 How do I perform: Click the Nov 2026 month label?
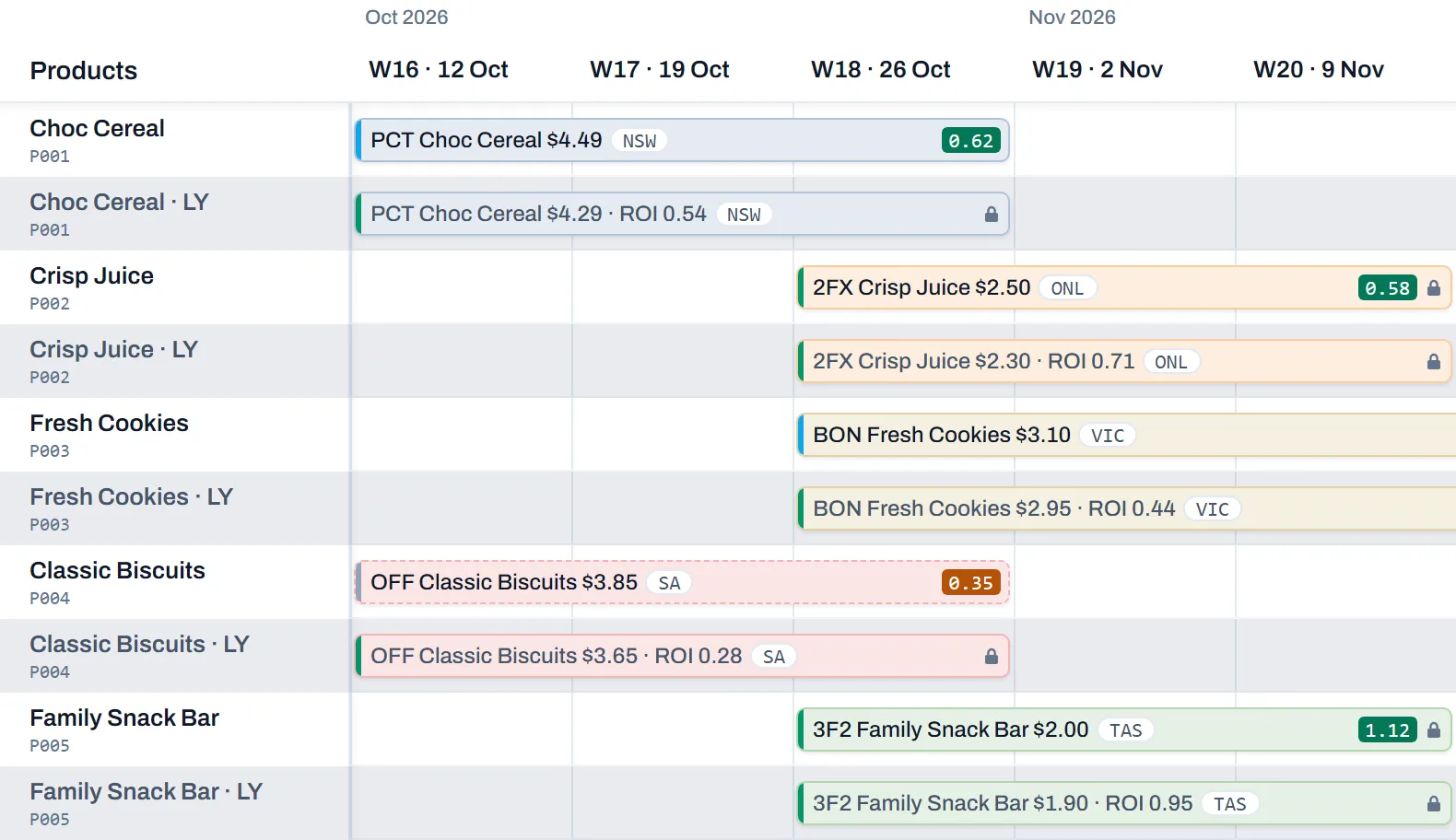[x=1072, y=17]
